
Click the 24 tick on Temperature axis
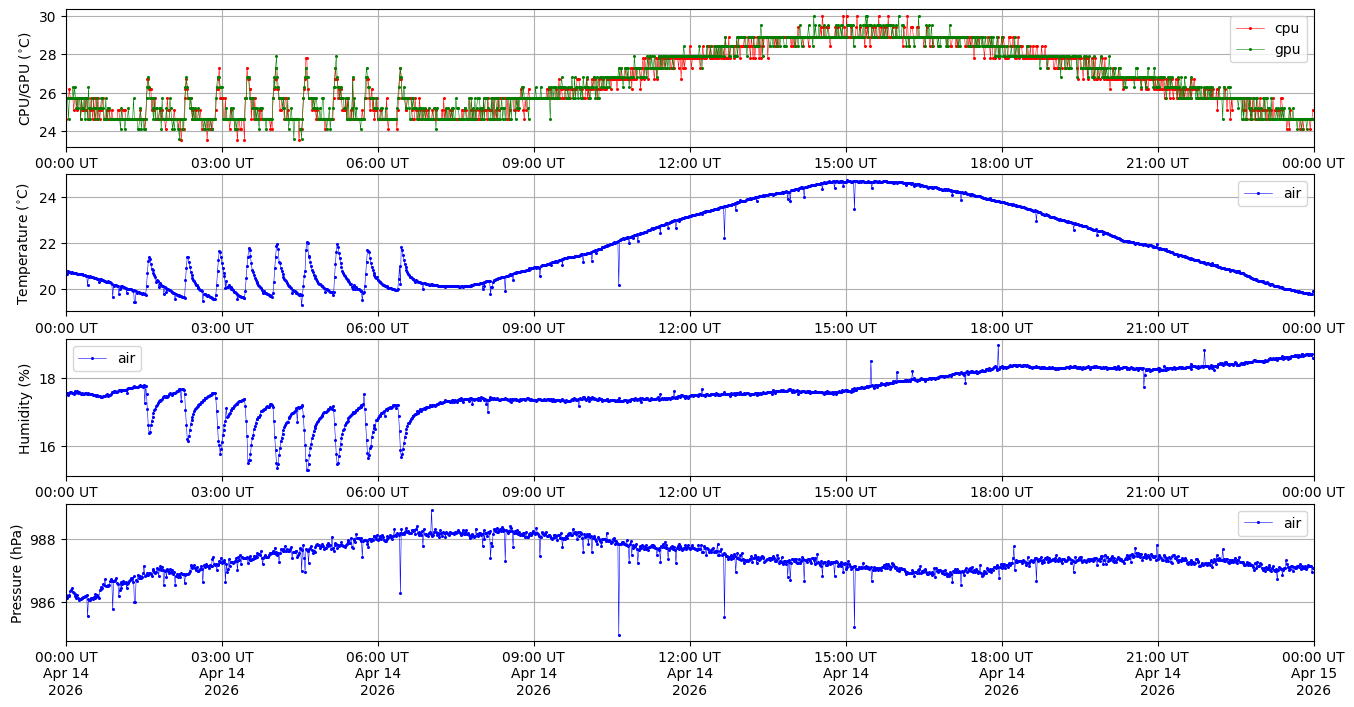(49, 198)
